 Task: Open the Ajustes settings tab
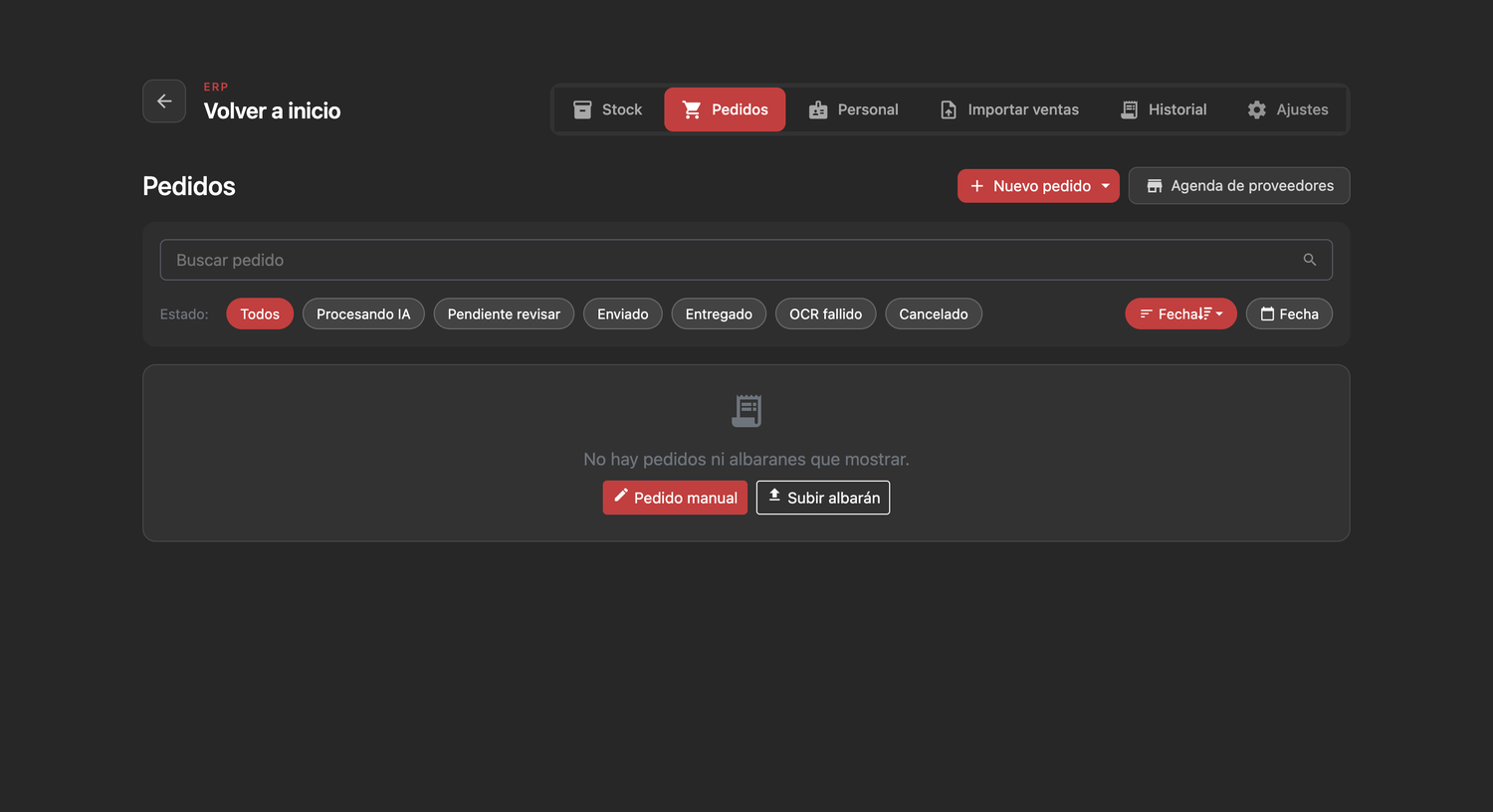pyautogui.click(x=1288, y=109)
